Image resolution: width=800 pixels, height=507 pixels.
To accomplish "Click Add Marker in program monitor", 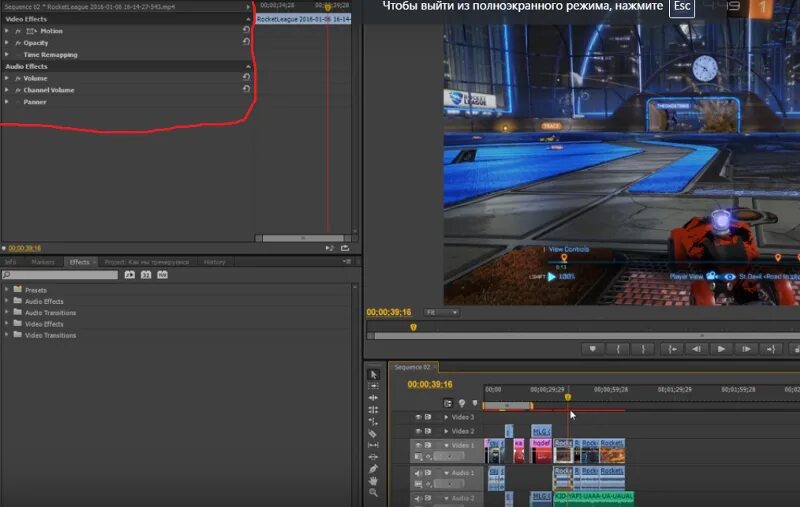I will tap(592, 349).
